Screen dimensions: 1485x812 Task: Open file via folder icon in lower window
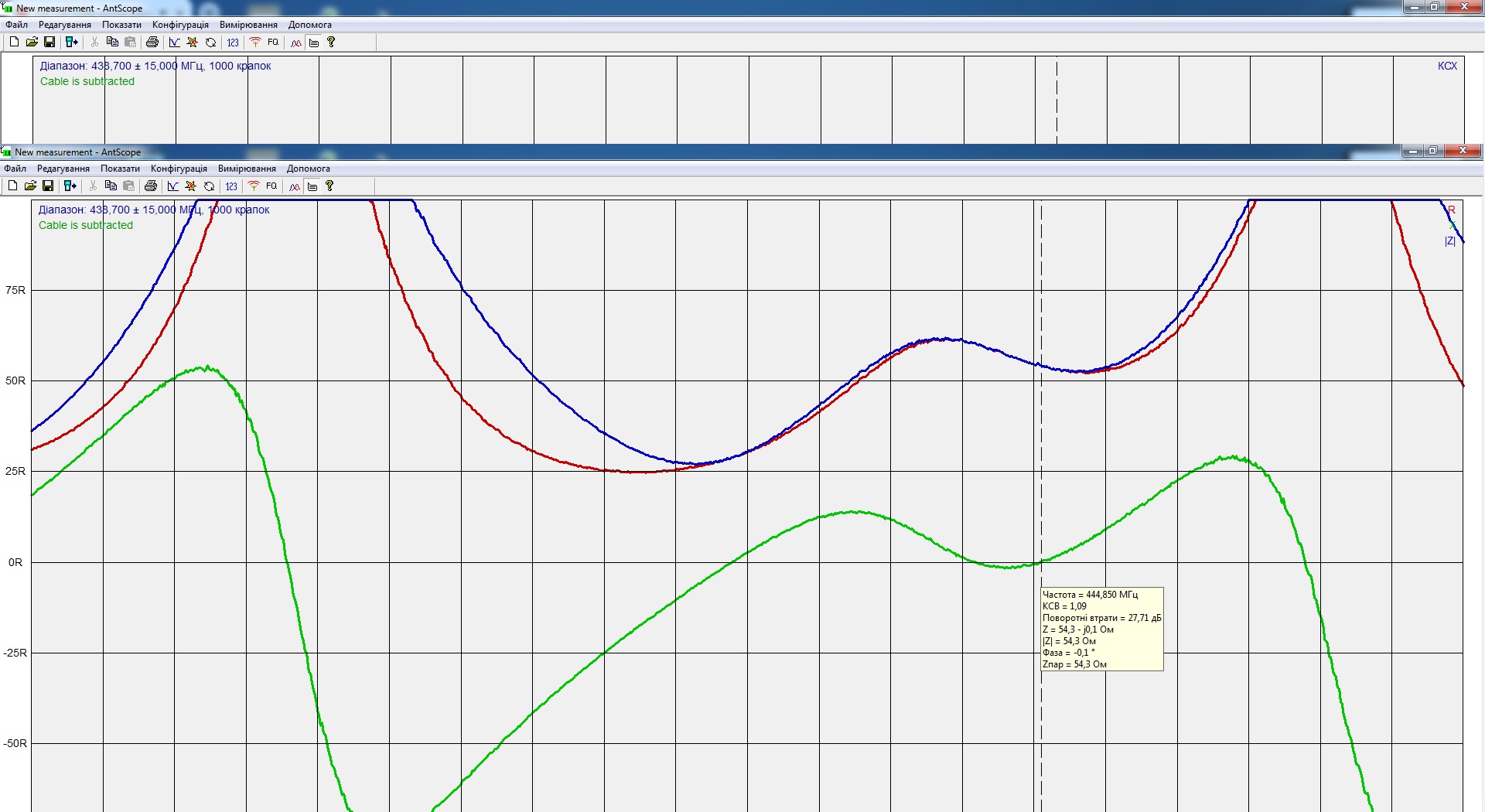pos(30,186)
